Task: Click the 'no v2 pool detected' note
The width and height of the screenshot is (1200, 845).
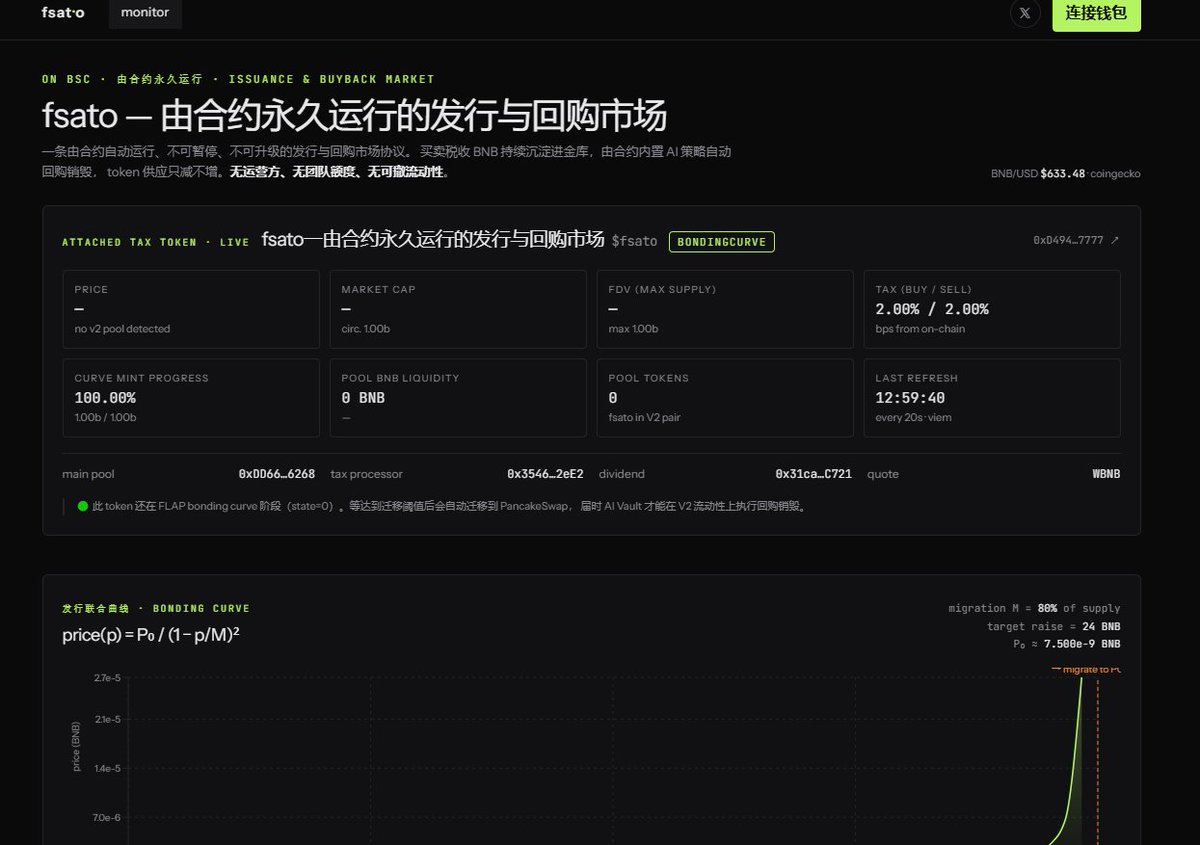Action: click(x=122, y=329)
